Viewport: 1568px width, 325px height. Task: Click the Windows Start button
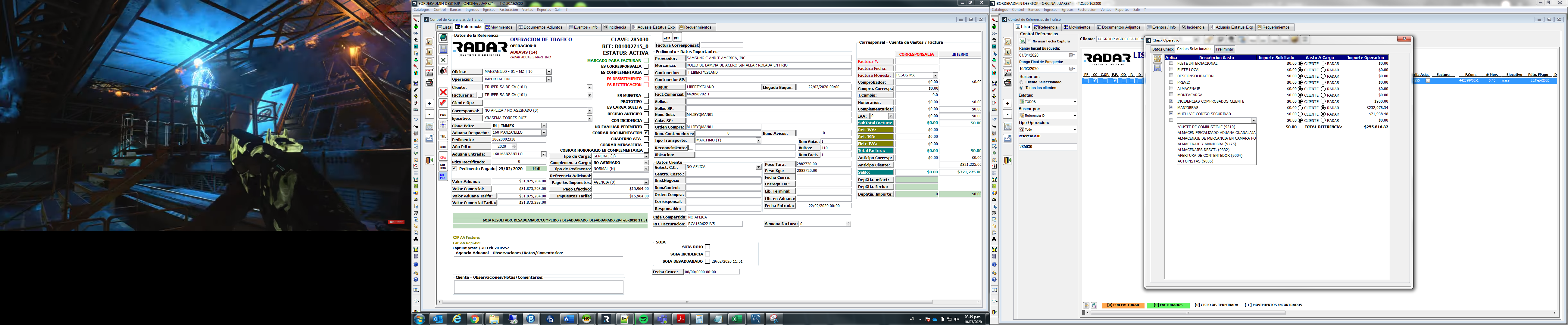419,319
